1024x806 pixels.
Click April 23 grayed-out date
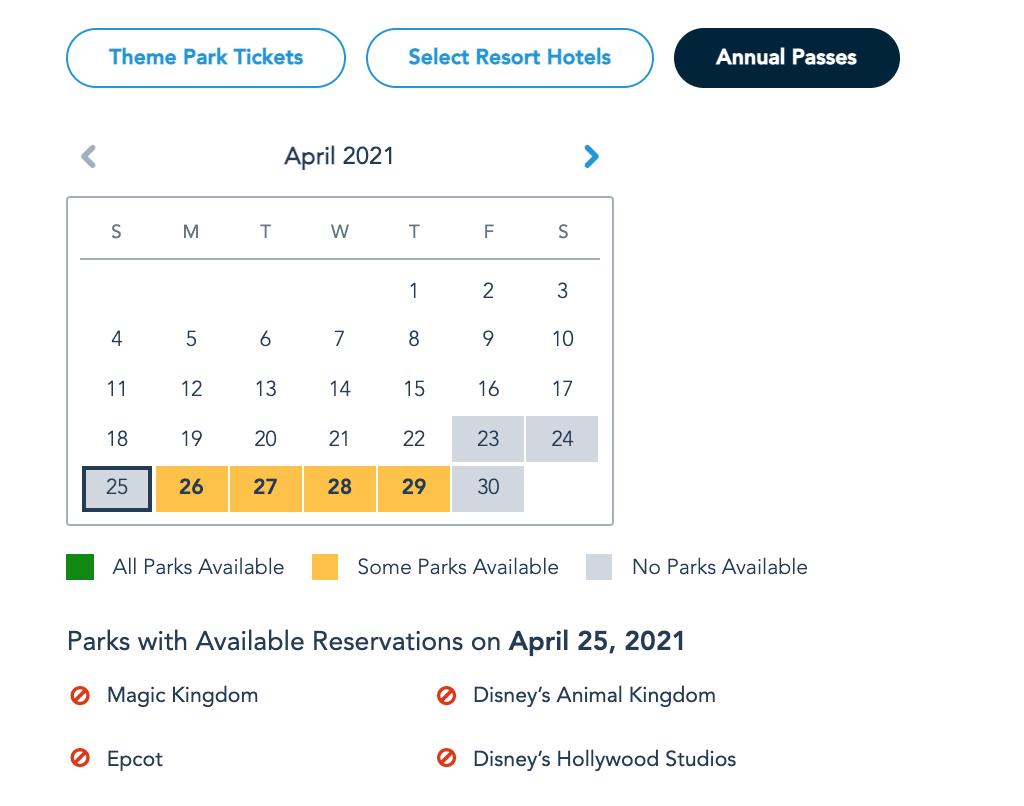coord(488,439)
